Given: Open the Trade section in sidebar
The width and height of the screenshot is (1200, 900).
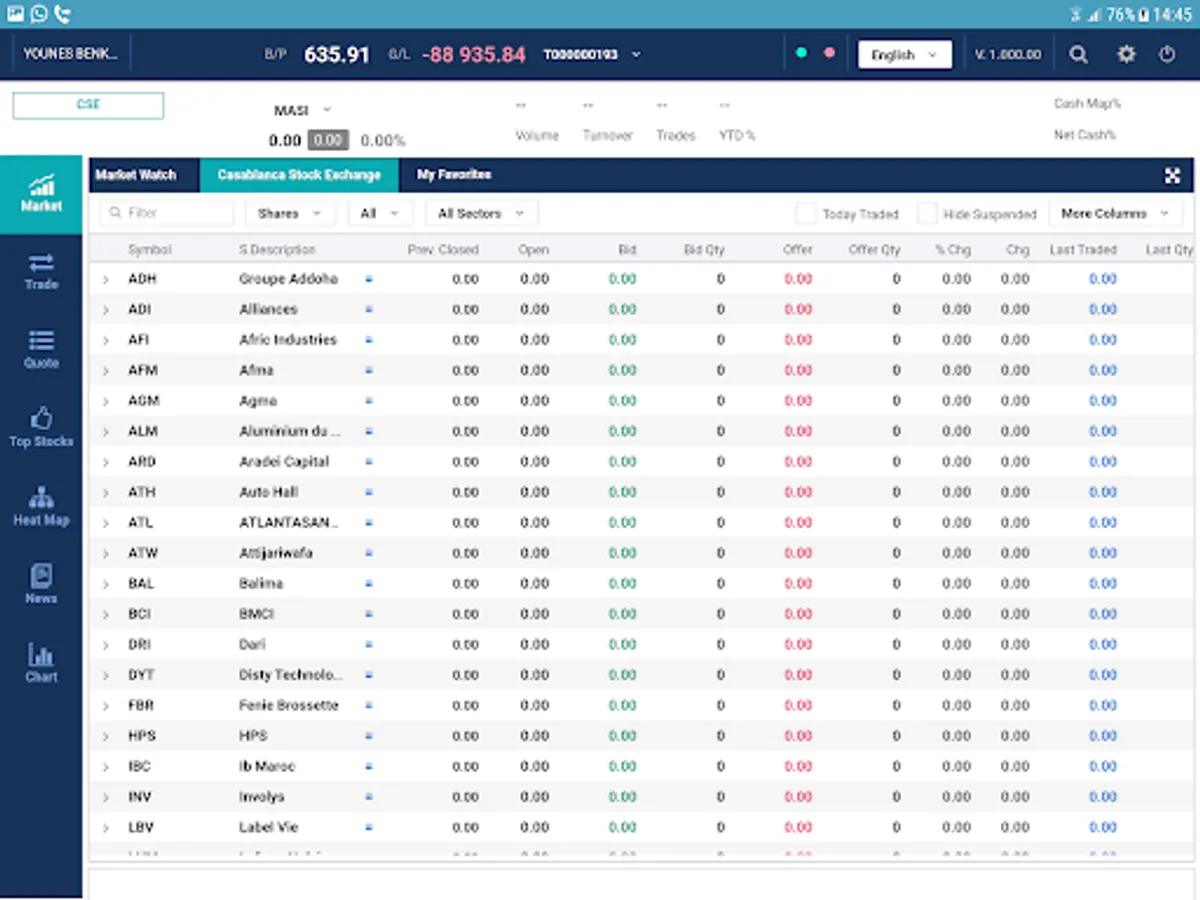Looking at the screenshot, I should tap(41, 271).
